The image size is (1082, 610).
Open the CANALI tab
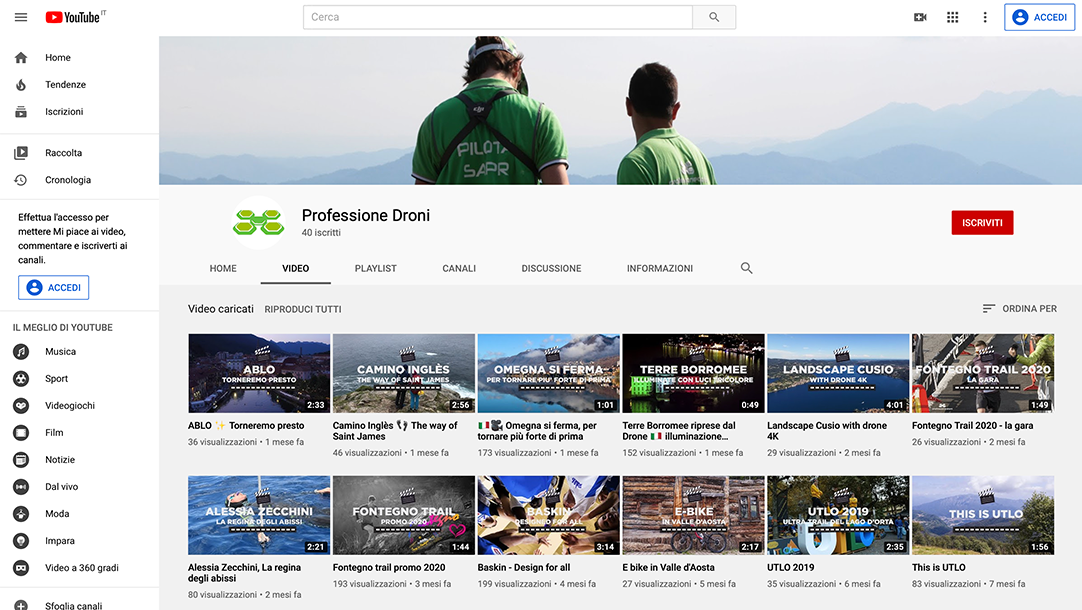459,268
